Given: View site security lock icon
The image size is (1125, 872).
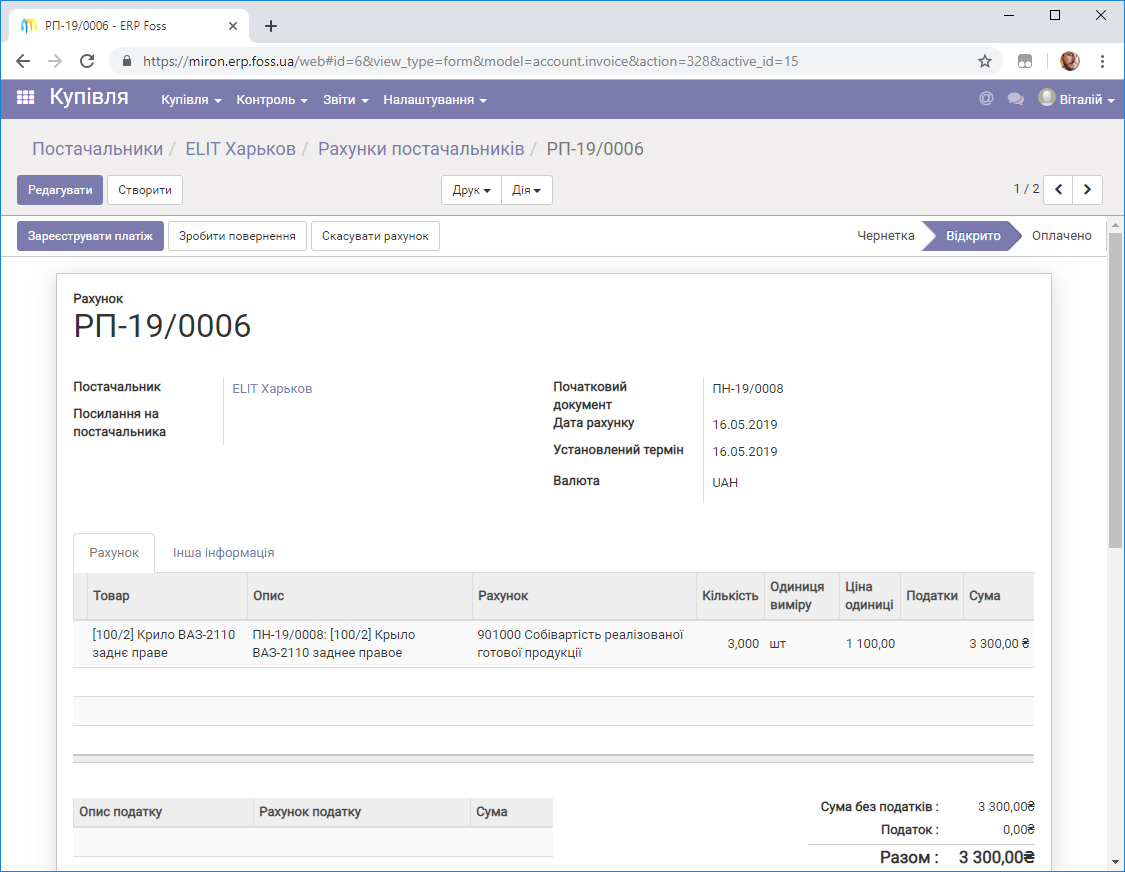Looking at the screenshot, I should coord(127,61).
